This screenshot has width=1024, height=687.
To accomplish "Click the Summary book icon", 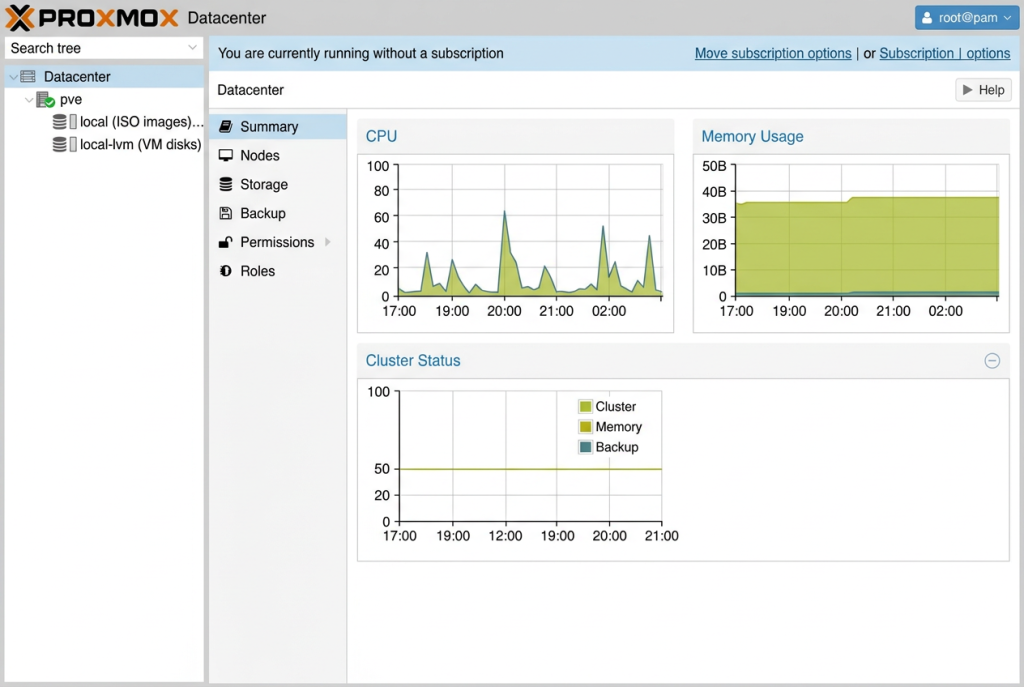I will click(x=226, y=126).
